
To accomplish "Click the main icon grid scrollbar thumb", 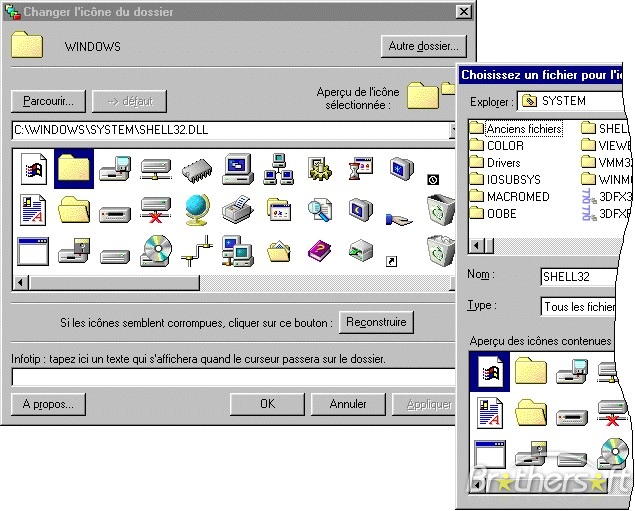I will [114, 283].
